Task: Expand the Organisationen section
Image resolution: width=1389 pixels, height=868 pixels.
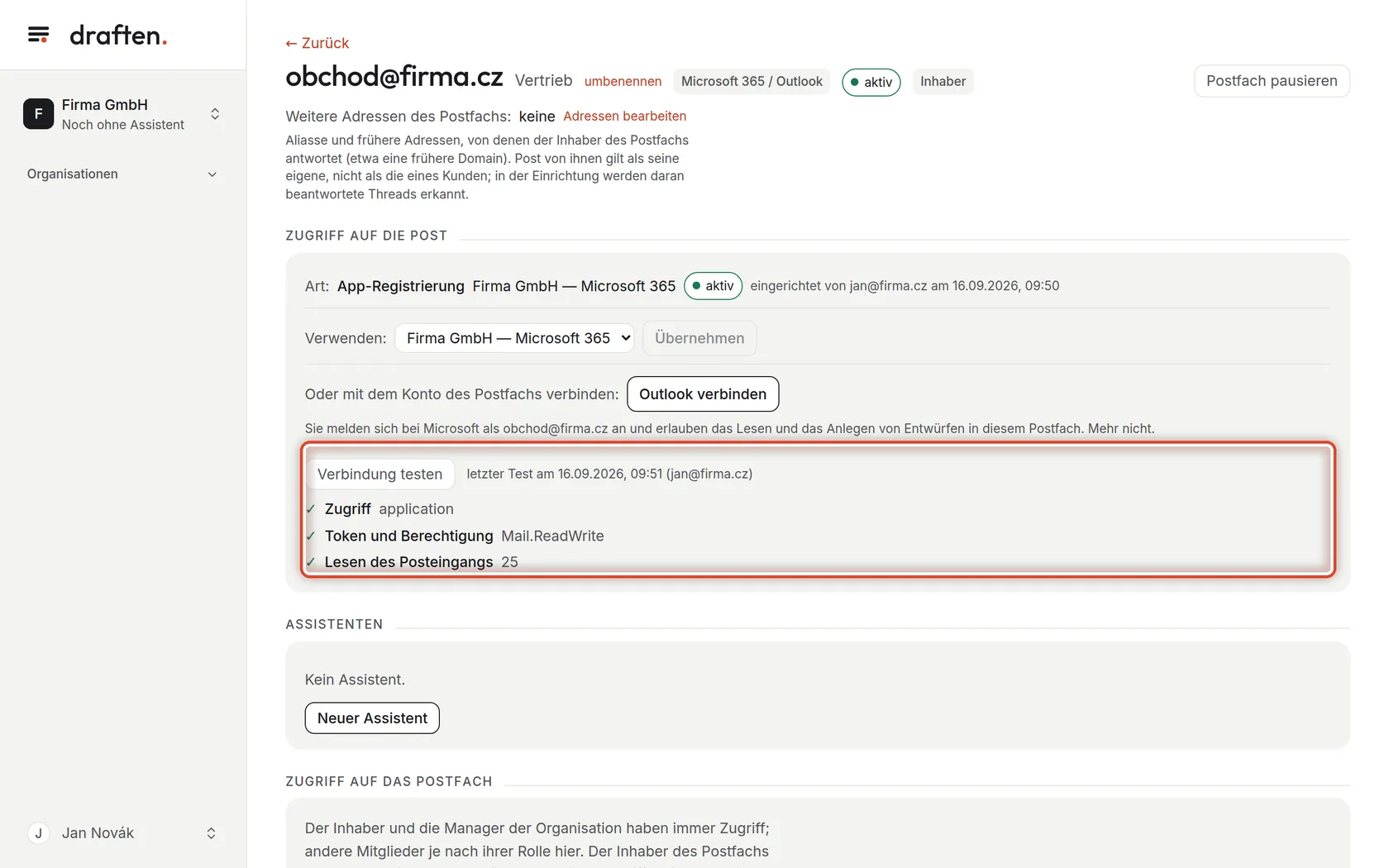Action: coord(122,174)
